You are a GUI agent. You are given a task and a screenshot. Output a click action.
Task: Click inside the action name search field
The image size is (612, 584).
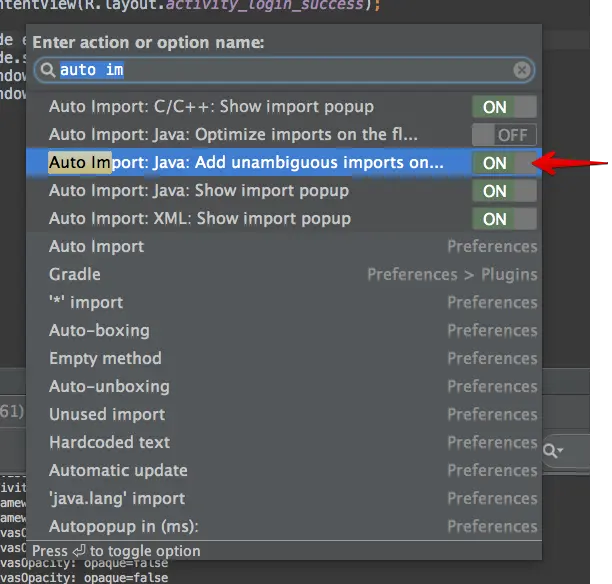tap(284, 70)
